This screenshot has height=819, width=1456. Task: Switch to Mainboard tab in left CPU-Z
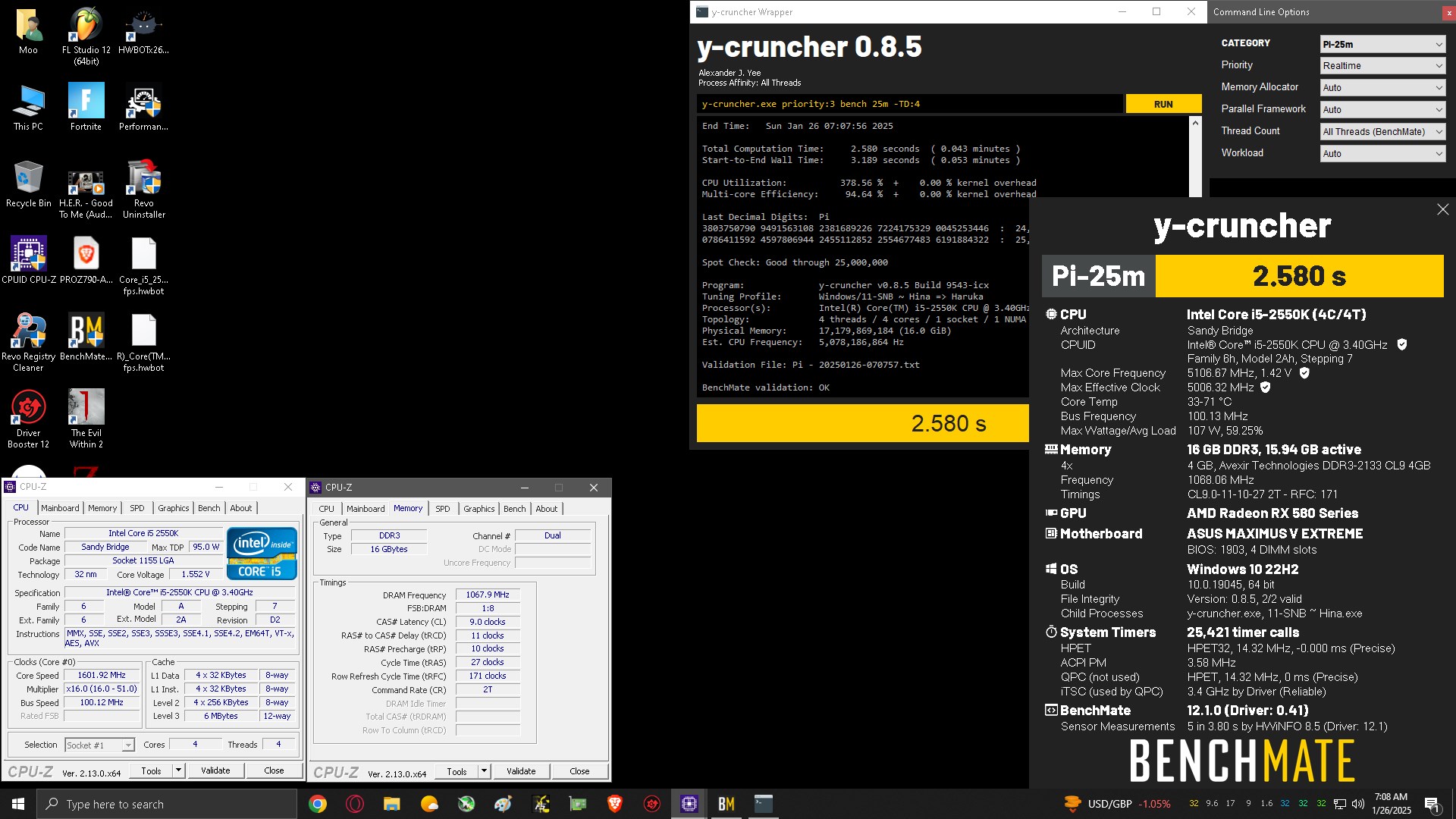pos(60,508)
